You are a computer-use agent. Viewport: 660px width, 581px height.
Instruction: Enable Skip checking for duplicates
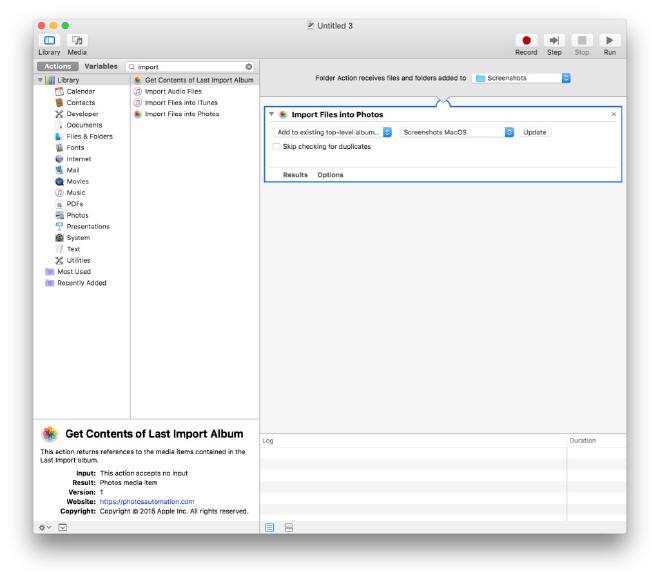277,147
